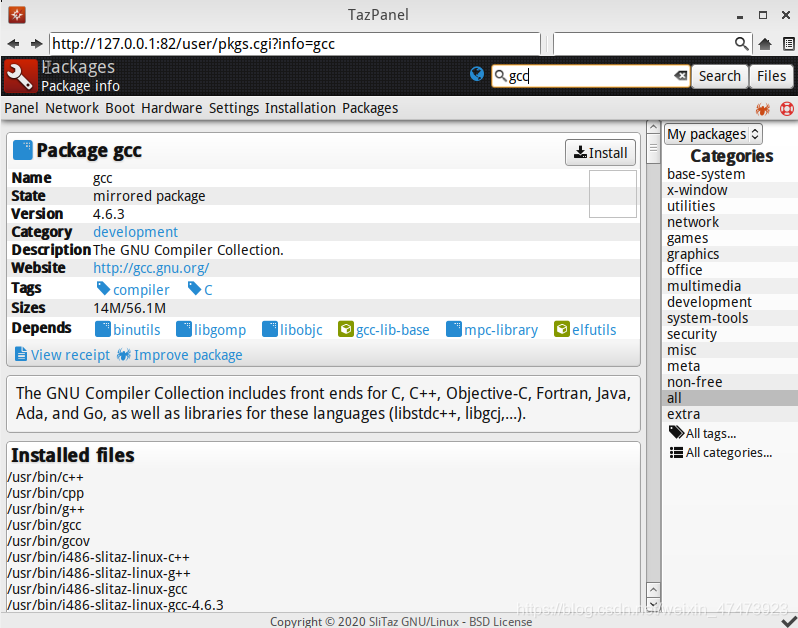This screenshot has height=628, width=798.
Task: Open the http://gcc.gnu.org/ website link
Action: 151,268
